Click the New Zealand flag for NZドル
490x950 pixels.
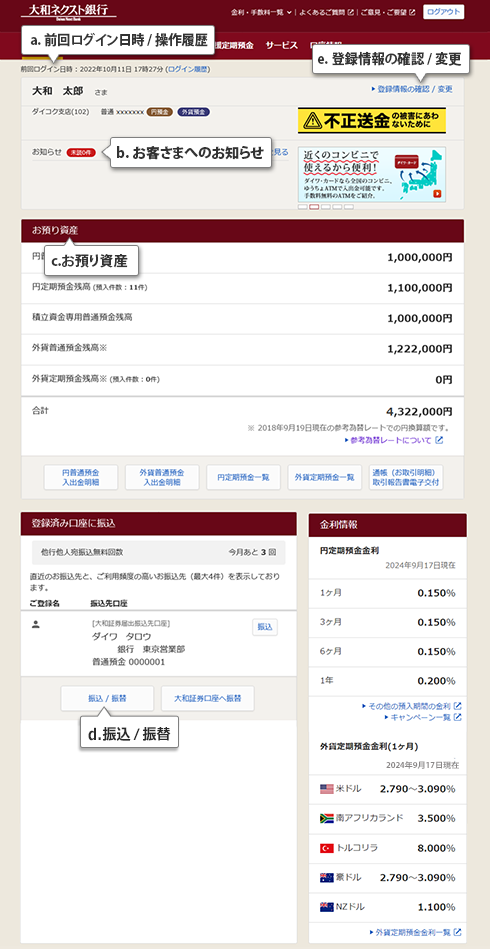pyautogui.click(x=326, y=907)
